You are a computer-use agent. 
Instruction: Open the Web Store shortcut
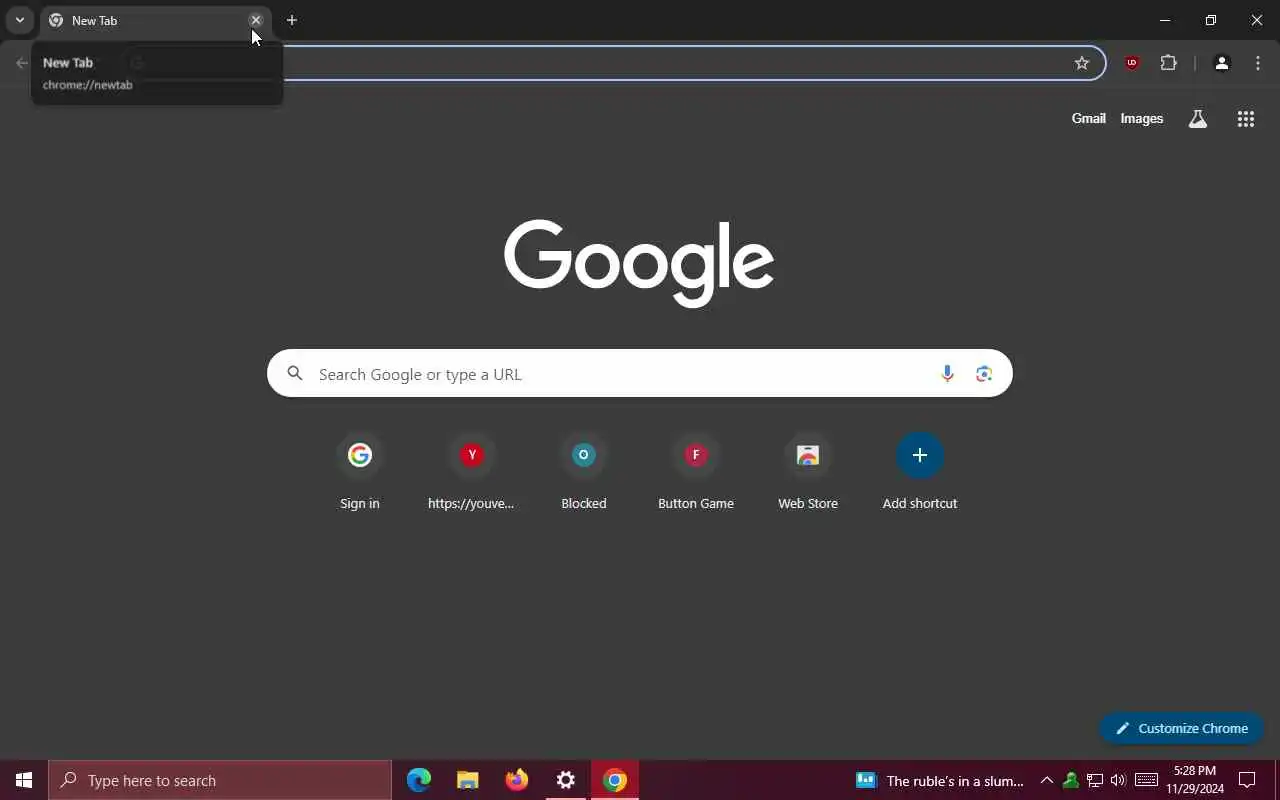point(808,472)
